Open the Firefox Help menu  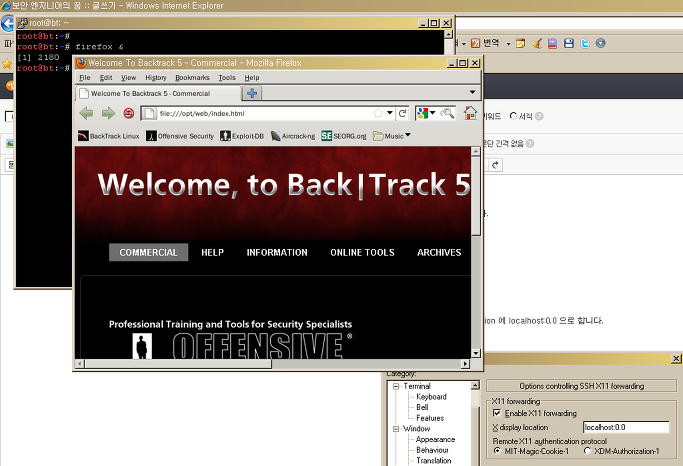(251, 78)
